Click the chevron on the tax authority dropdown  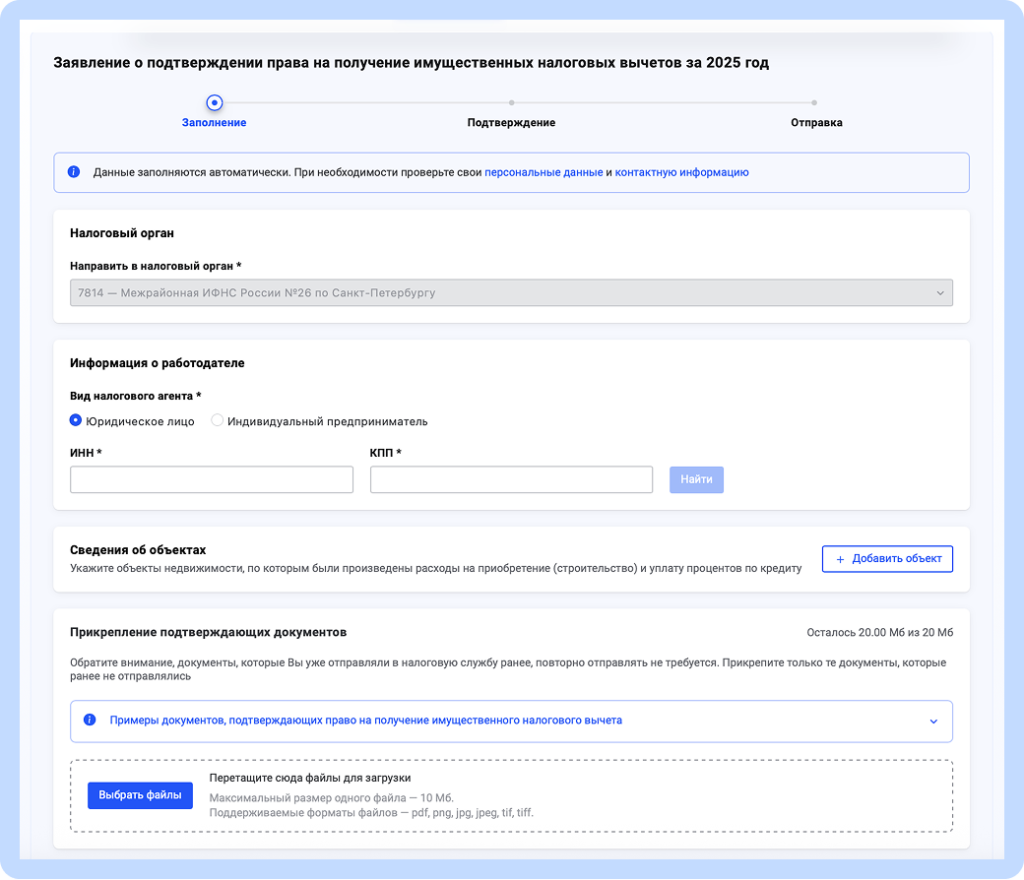(x=939, y=293)
